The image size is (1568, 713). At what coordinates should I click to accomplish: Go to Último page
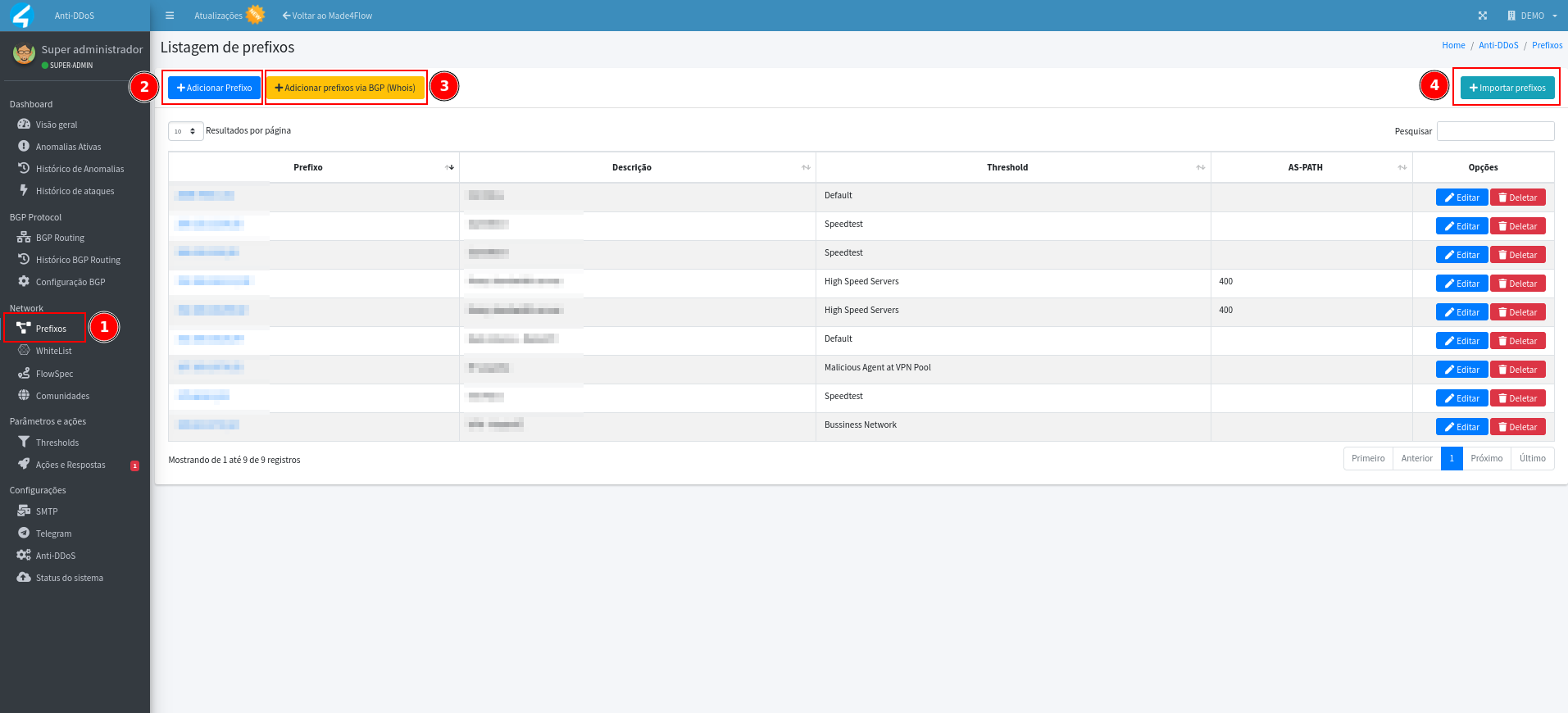[x=1533, y=458]
